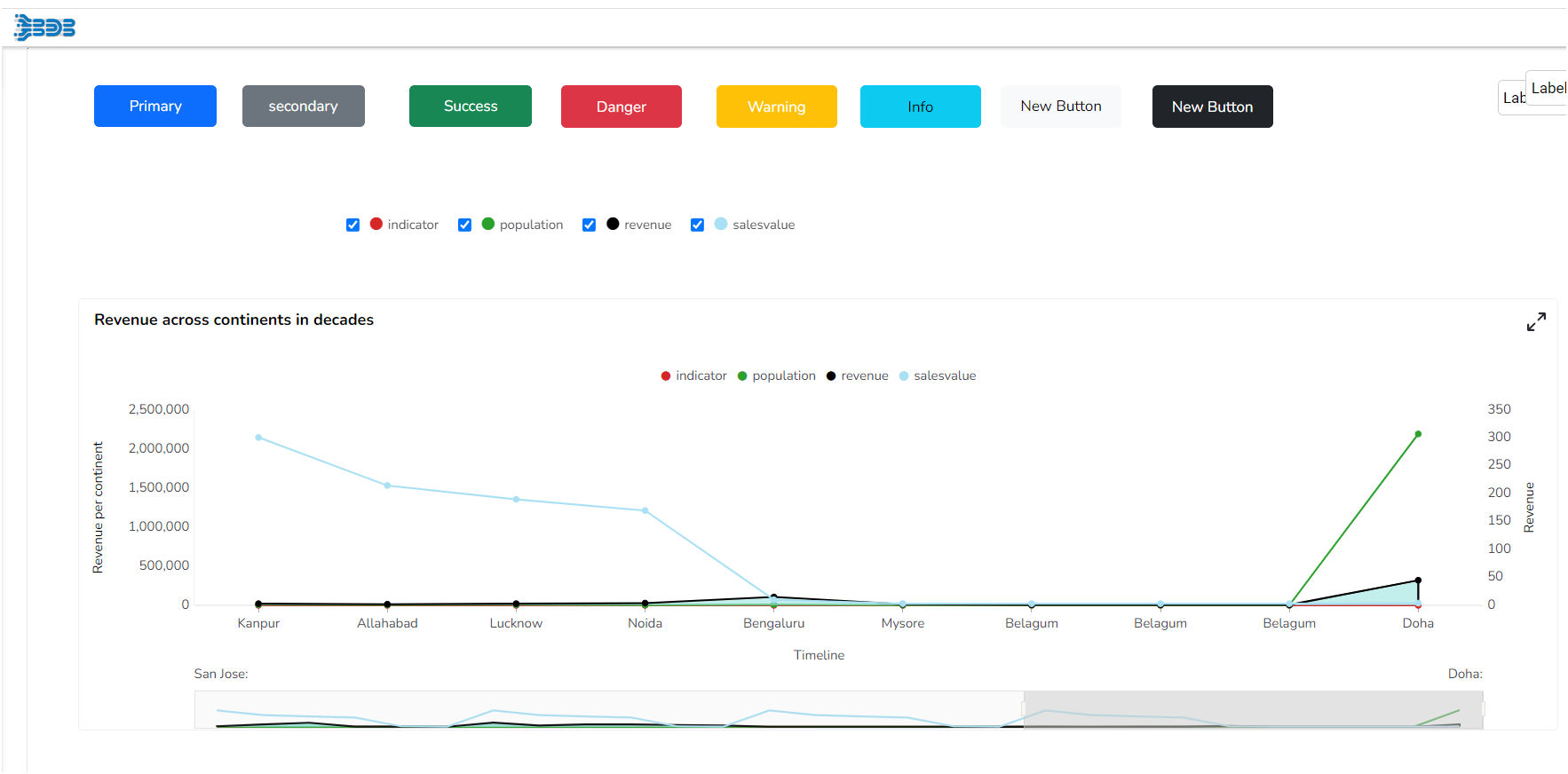1568x774 pixels.
Task: Click the 2,500,000 left axis tick
Action: [159, 409]
